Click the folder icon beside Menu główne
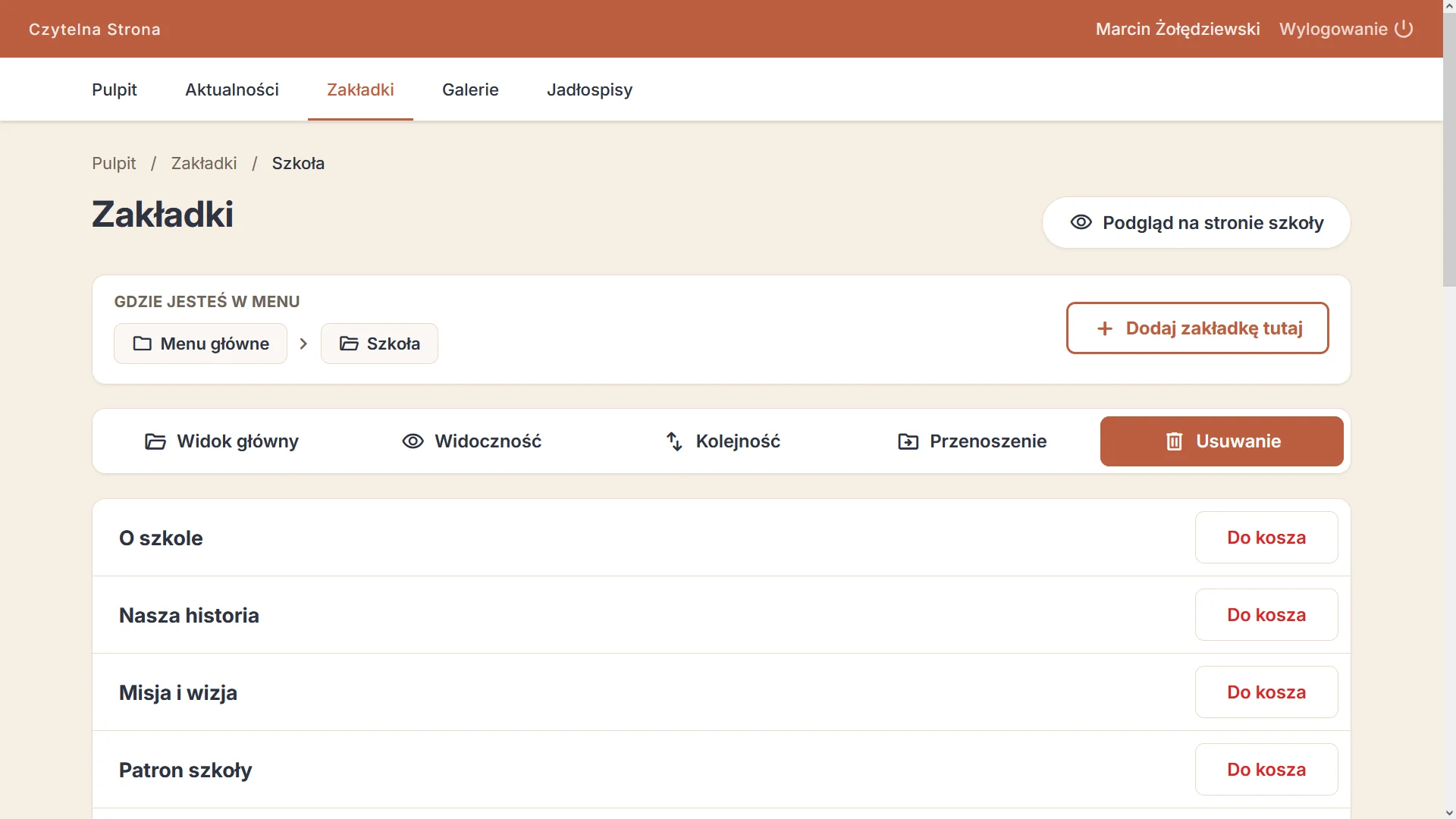Viewport: 1456px width, 819px height. pos(142,344)
